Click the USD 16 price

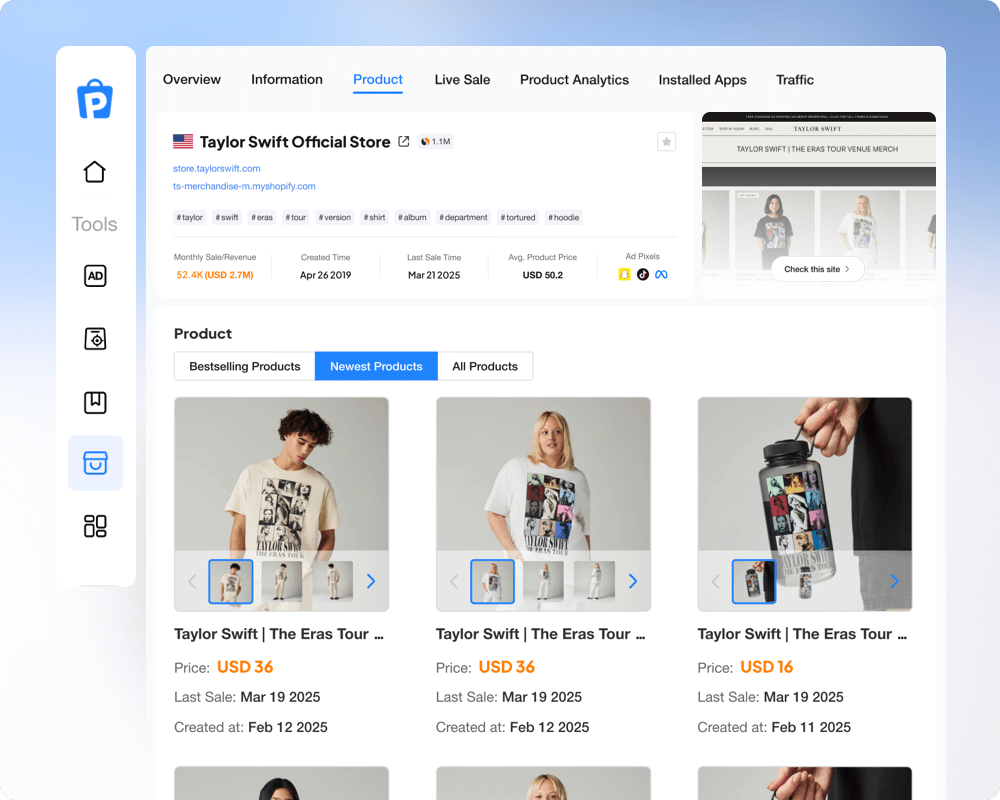point(767,667)
